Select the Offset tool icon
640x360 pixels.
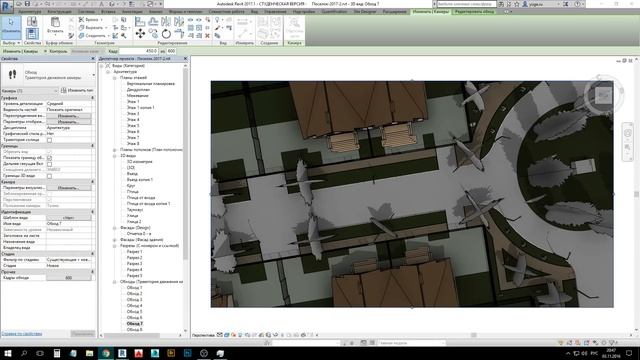coord(153,21)
